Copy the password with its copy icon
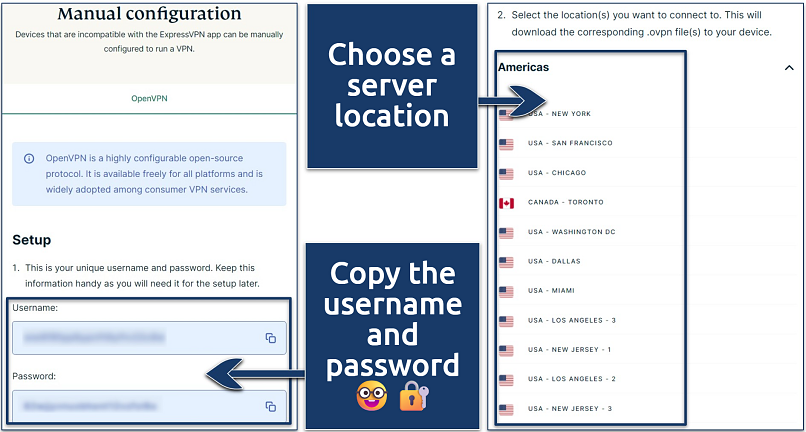806x432 pixels. click(271, 406)
